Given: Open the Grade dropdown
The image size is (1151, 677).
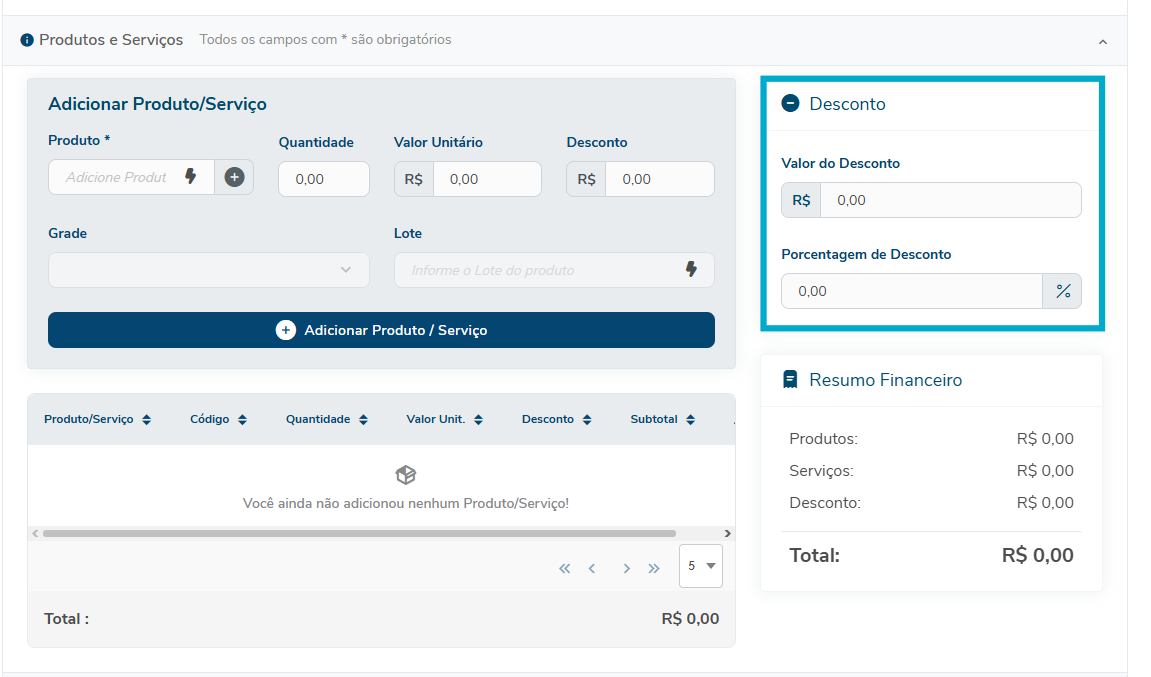Looking at the screenshot, I should pos(208,270).
